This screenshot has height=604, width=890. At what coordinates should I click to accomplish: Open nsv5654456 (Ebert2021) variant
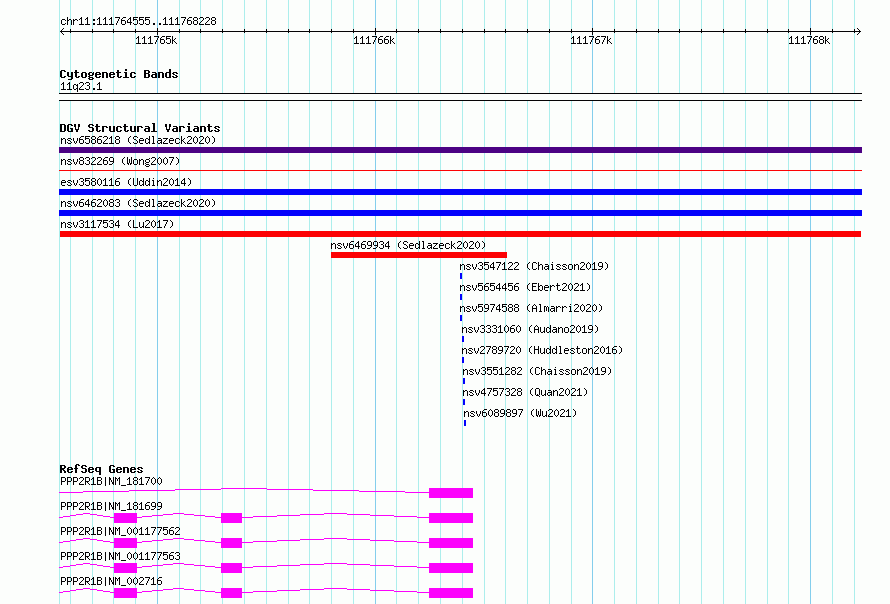pos(525,287)
